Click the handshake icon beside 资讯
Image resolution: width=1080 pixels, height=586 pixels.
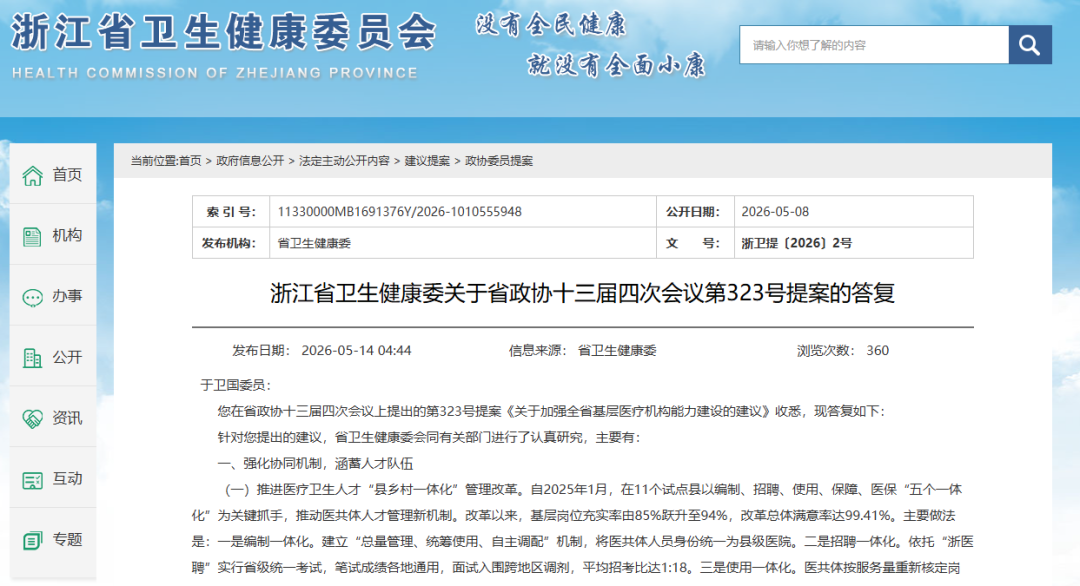tap(32, 419)
